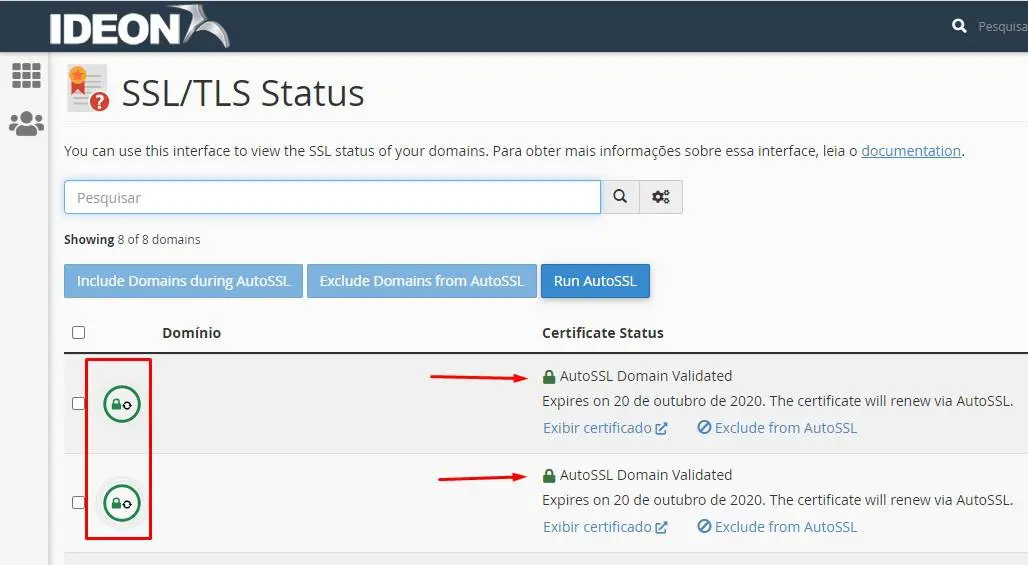Click the header search magnifier icon
The width and height of the screenshot is (1028, 565).
click(960, 26)
